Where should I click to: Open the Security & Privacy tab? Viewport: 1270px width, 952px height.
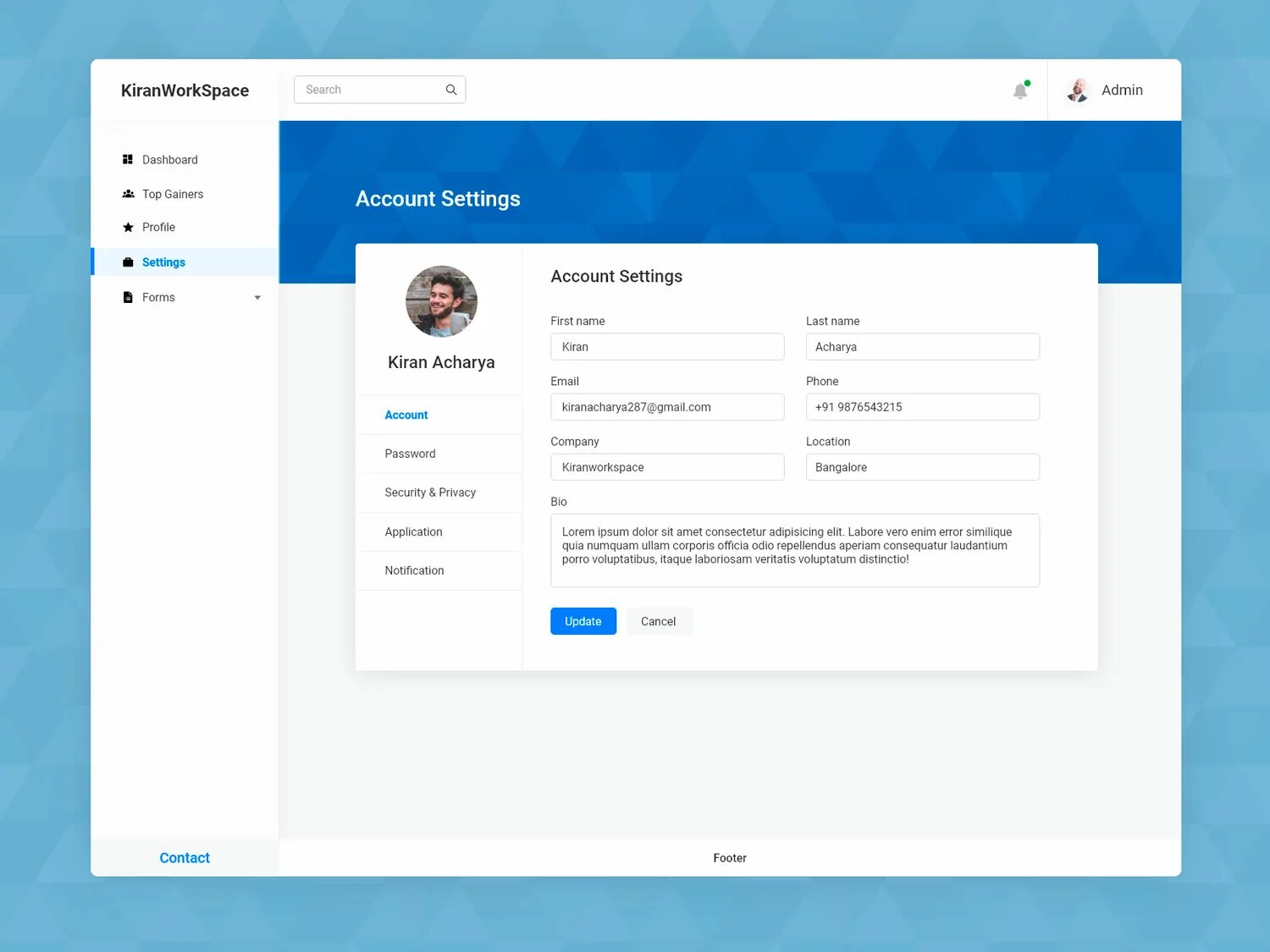439,493
